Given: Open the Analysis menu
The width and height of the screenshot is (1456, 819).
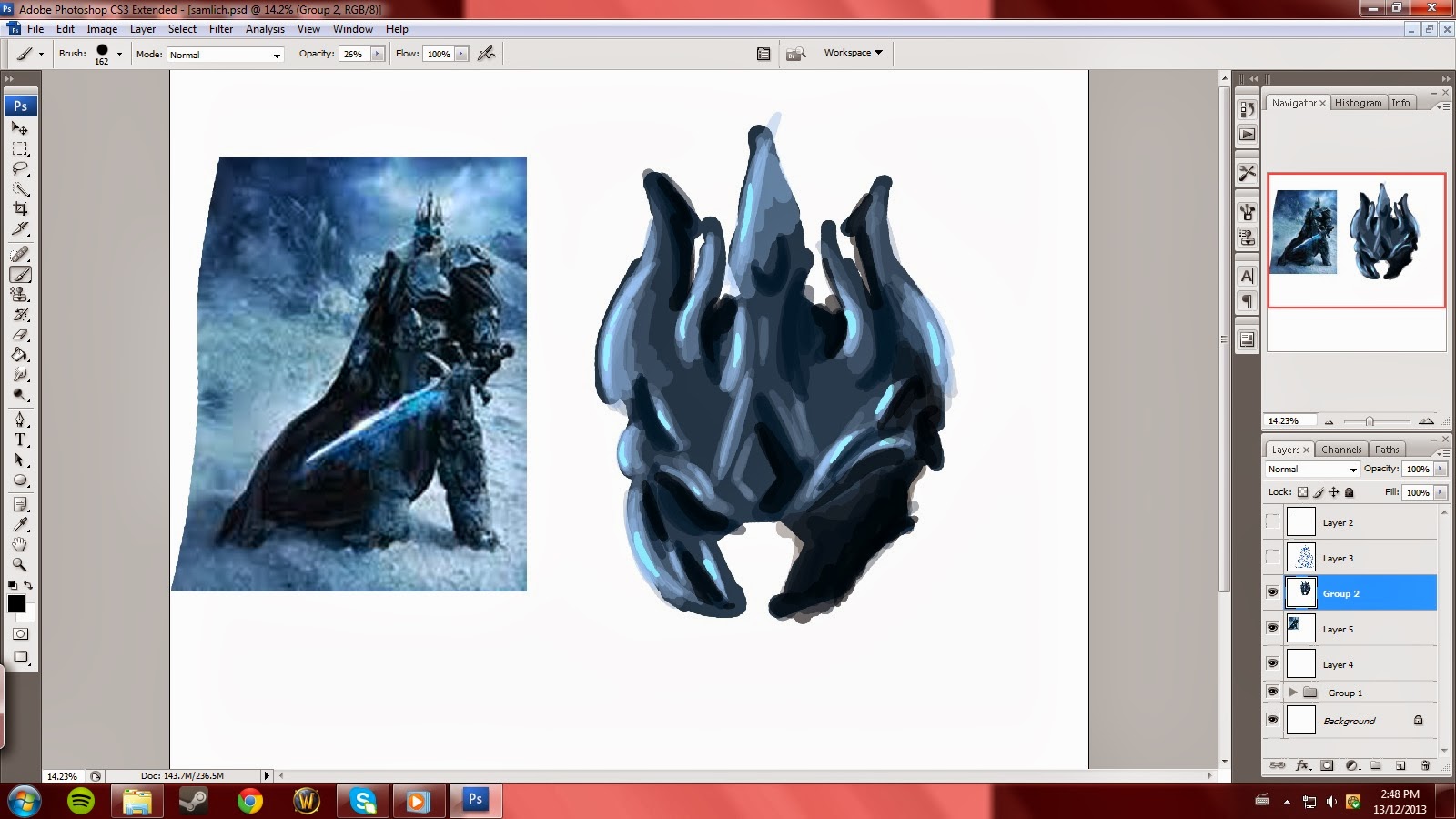Looking at the screenshot, I should coord(265,29).
